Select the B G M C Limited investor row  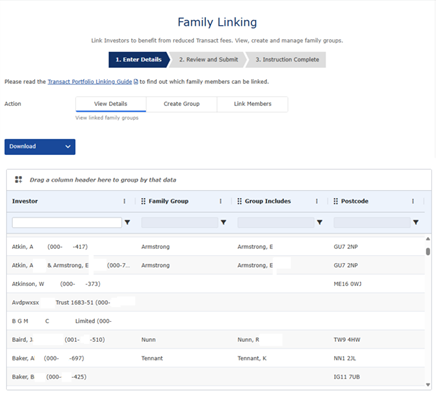tap(216, 321)
